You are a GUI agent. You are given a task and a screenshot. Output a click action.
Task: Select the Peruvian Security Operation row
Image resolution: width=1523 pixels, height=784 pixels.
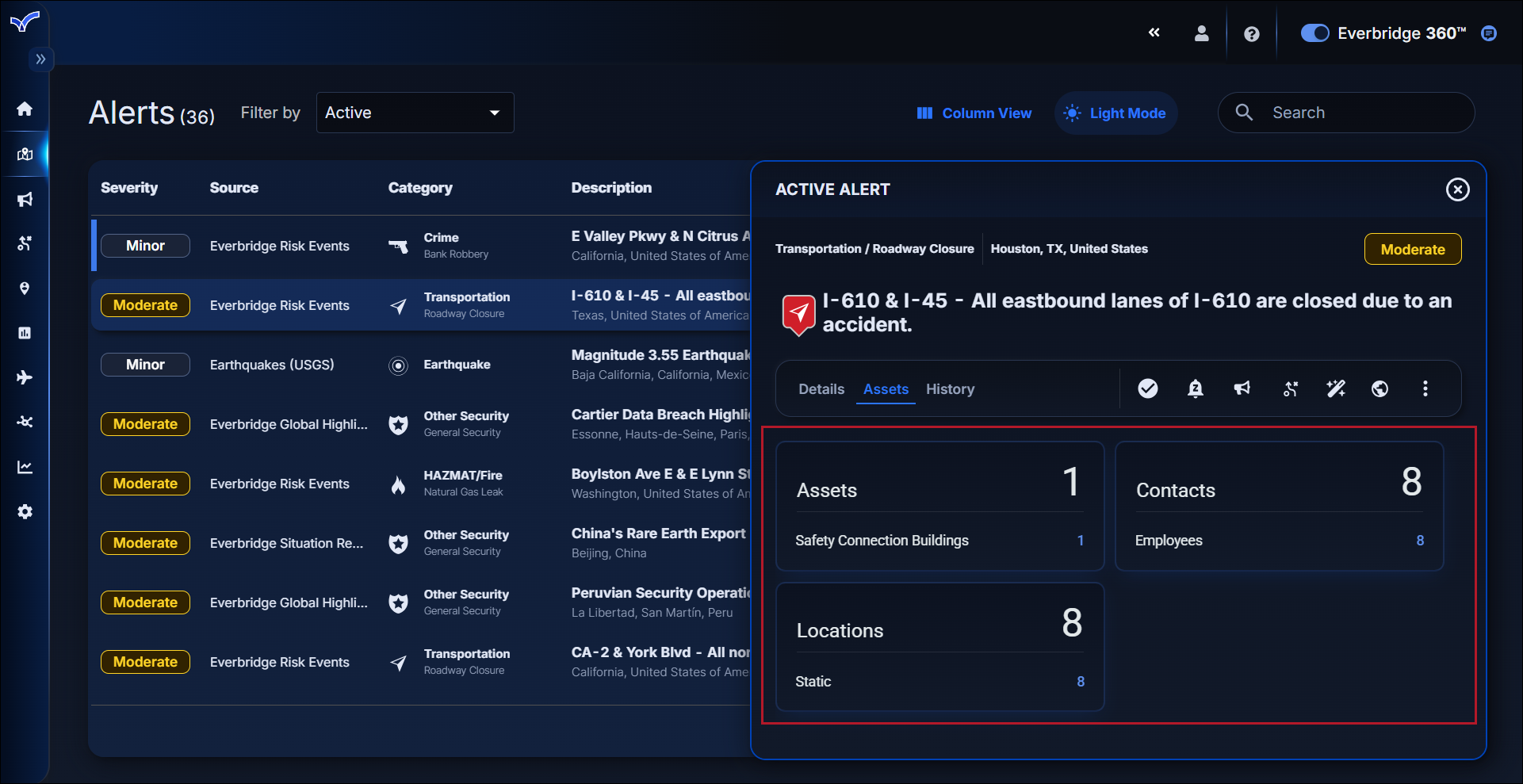422,602
